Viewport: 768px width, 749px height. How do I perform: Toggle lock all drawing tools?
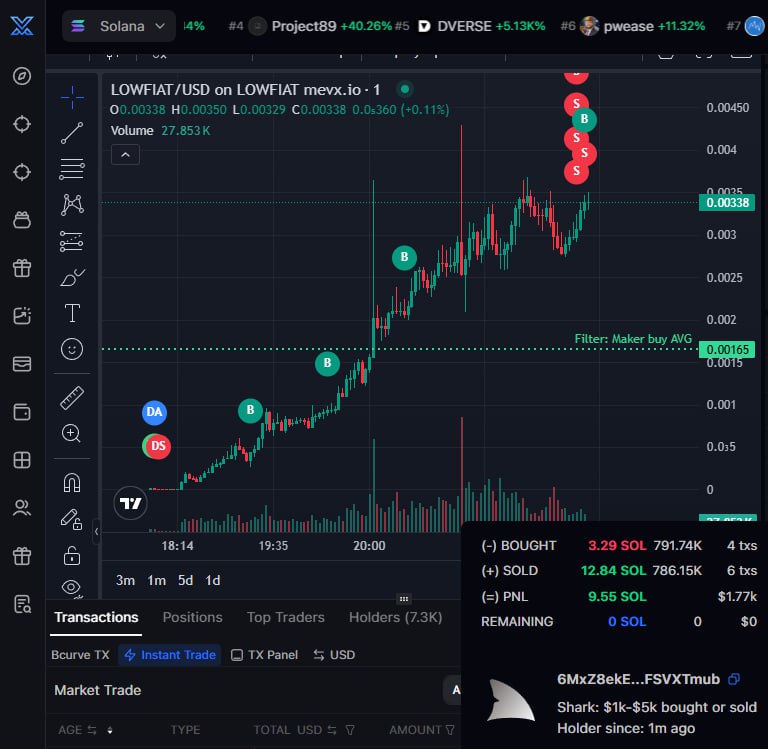tap(72, 556)
